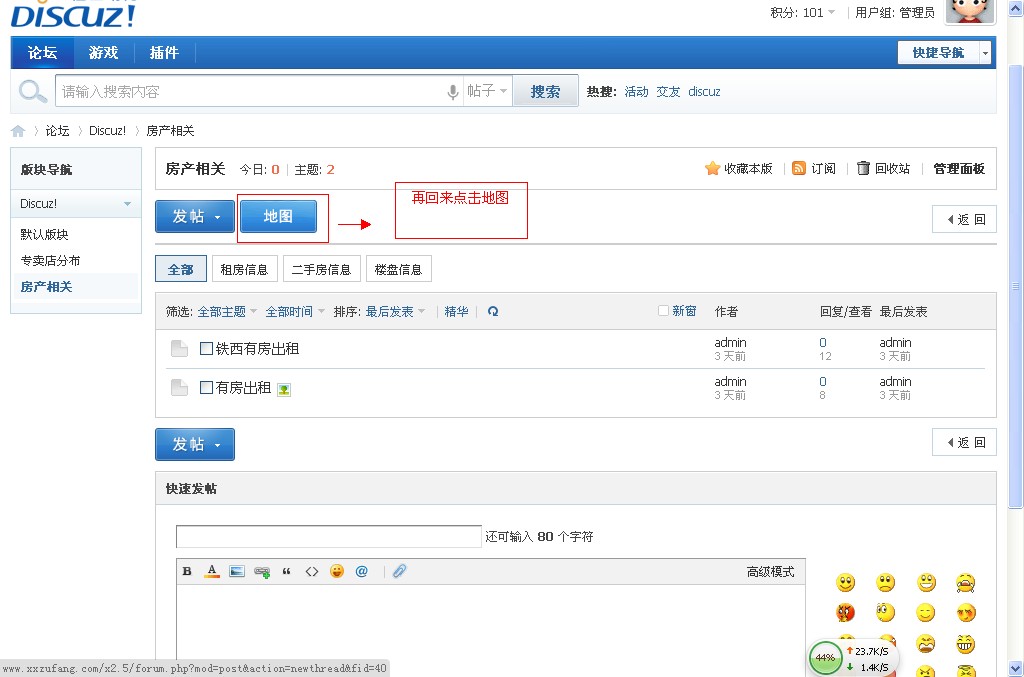Click the hot search 活动 link
The height and width of the screenshot is (677, 1024).
pyautogui.click(x=636, y=91)
